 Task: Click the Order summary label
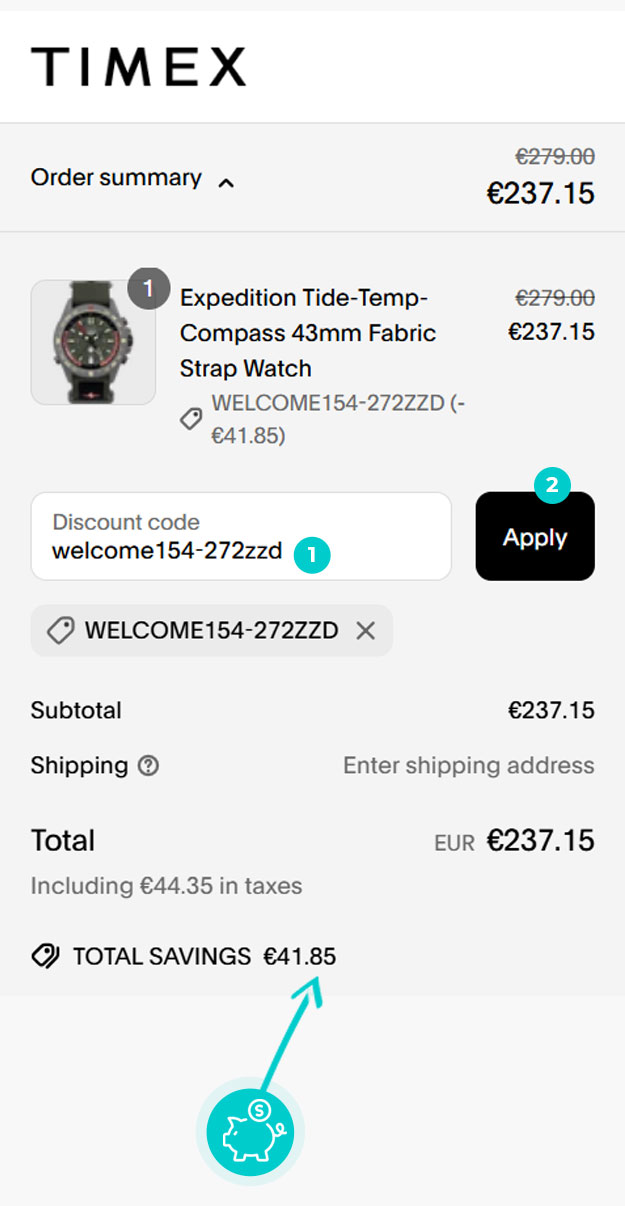click(x=116, y=178)
